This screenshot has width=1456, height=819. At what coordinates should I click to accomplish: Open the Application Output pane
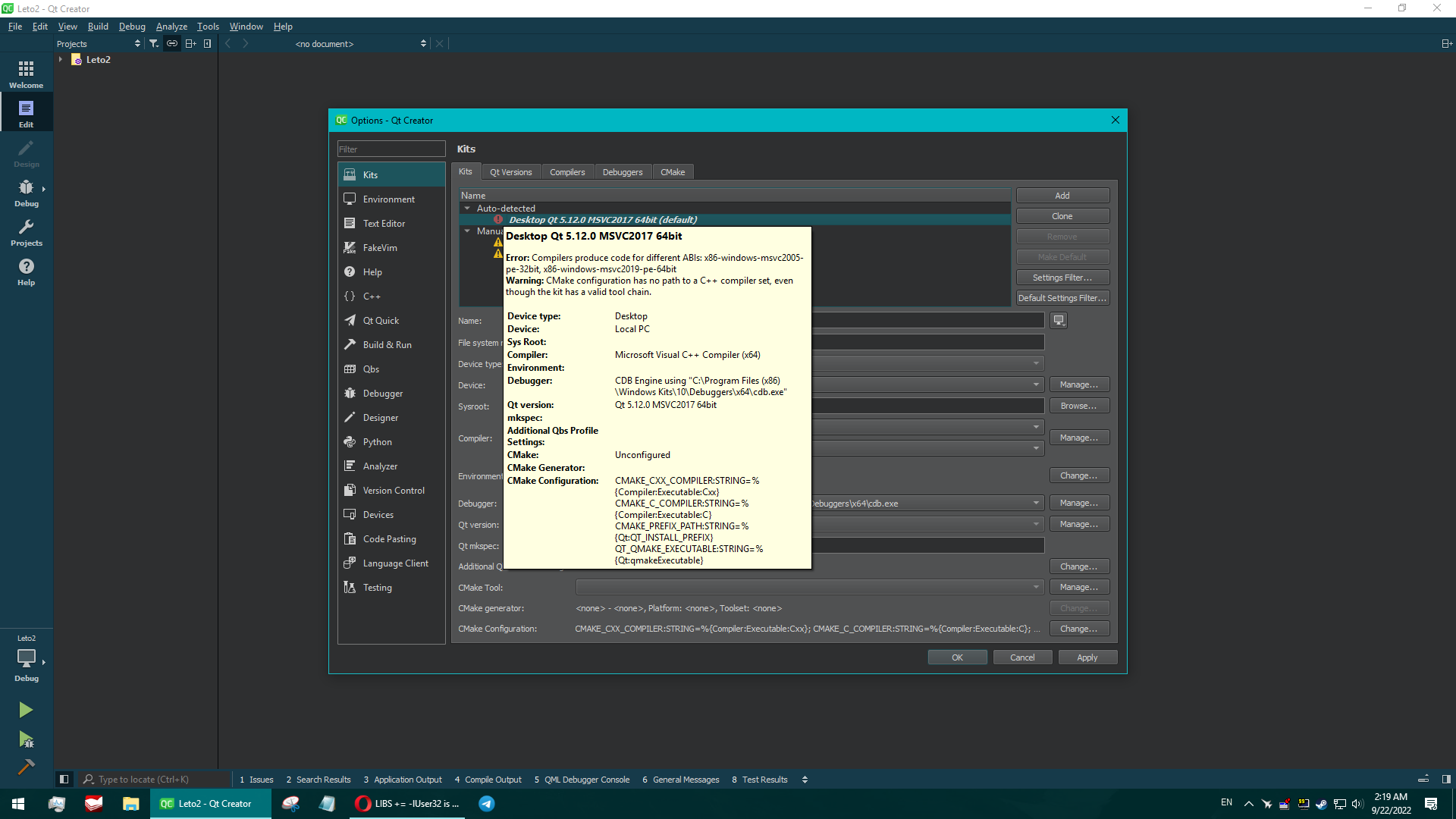tap(403, 780)
